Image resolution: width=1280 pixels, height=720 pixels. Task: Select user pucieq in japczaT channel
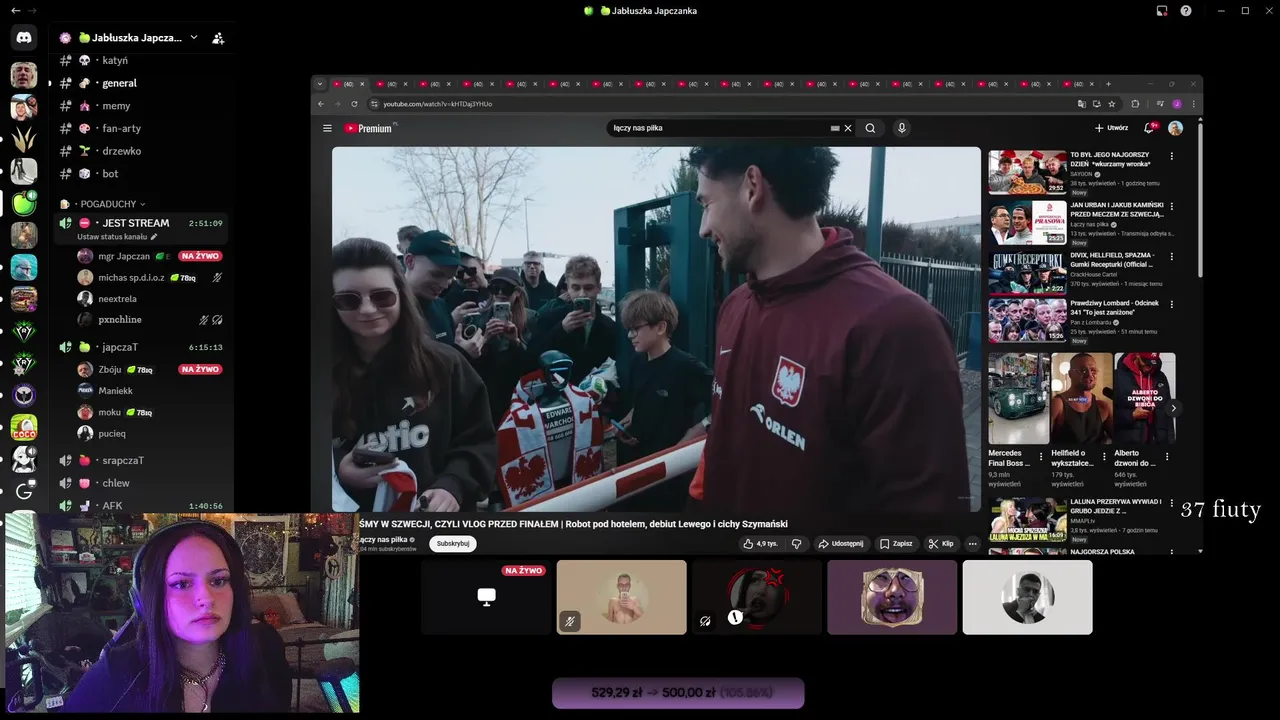tap(150, 434)
